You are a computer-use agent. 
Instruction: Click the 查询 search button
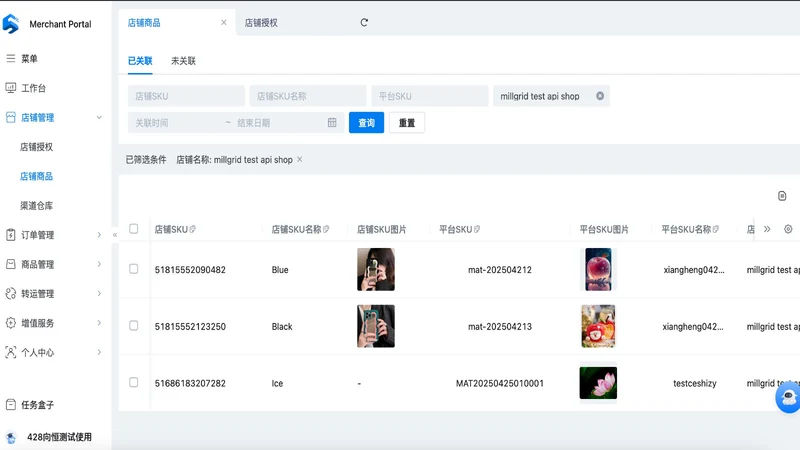pyautogui.click(x=366, y=123)
